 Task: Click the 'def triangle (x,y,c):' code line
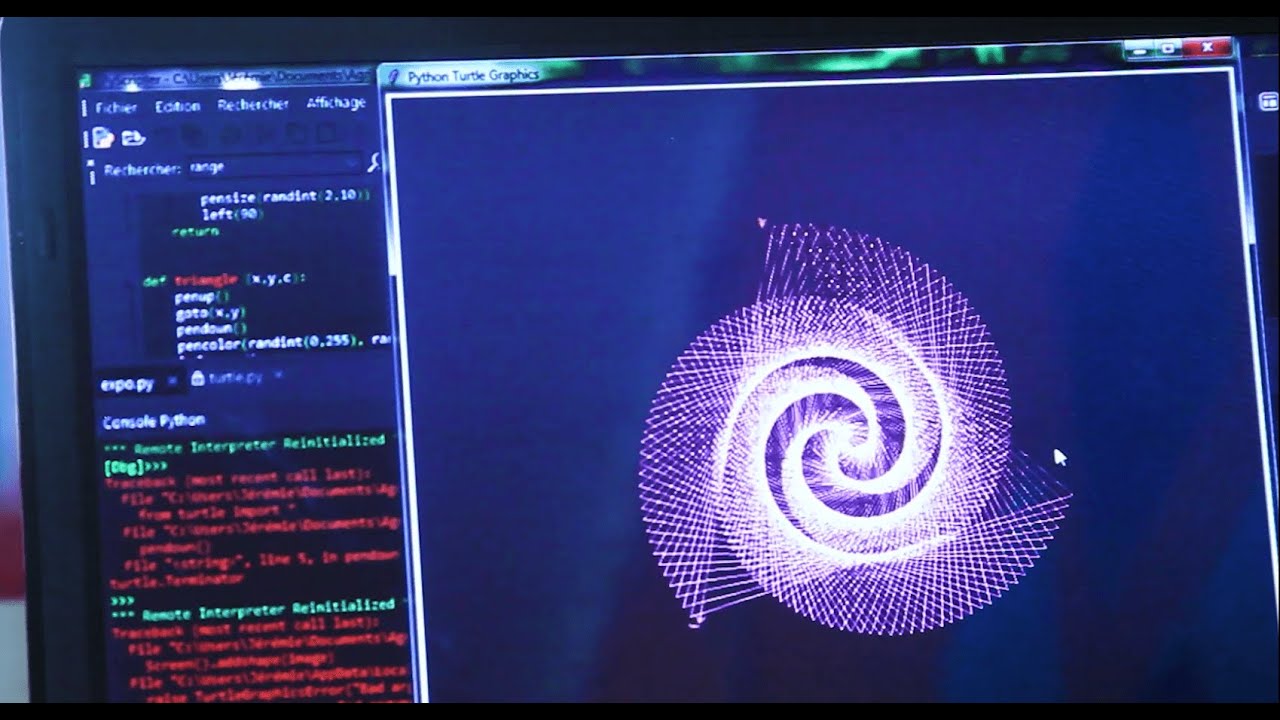coord(224,280)
